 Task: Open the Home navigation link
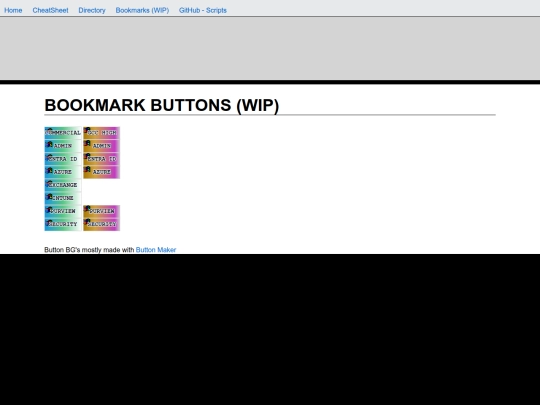coord(13,10)
